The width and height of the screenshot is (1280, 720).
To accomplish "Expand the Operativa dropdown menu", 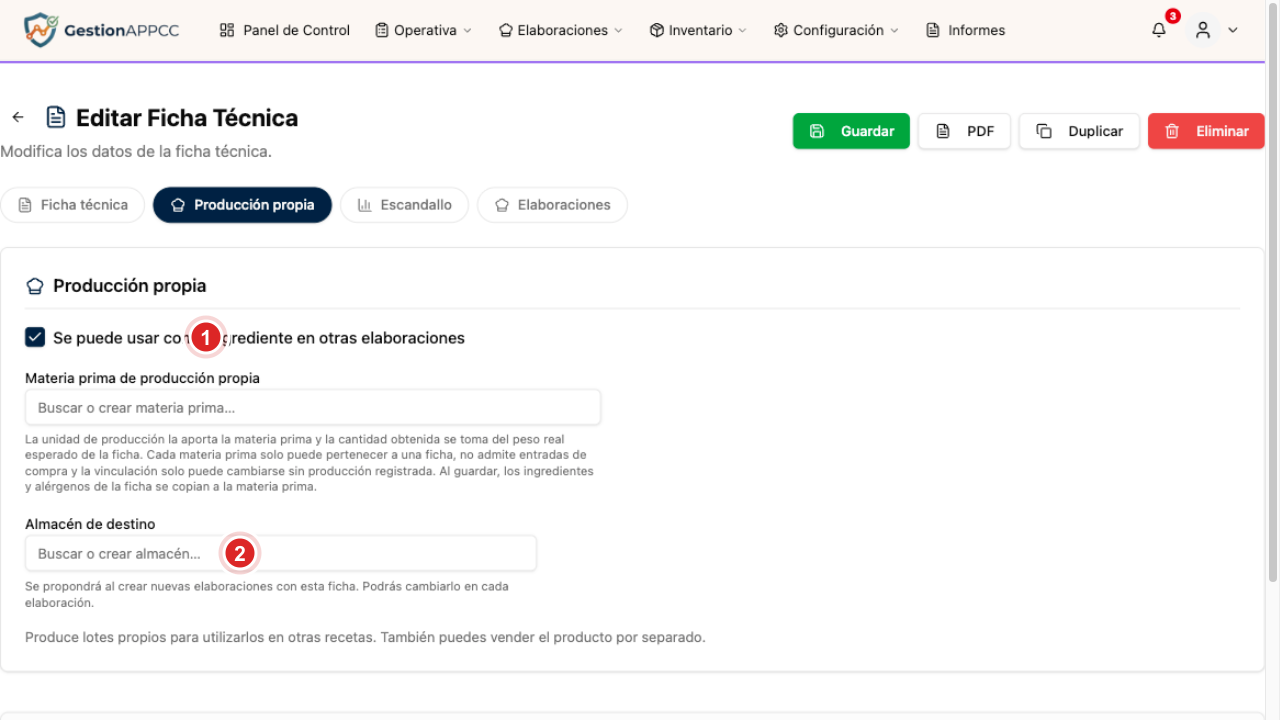I will tap(423, 30).
